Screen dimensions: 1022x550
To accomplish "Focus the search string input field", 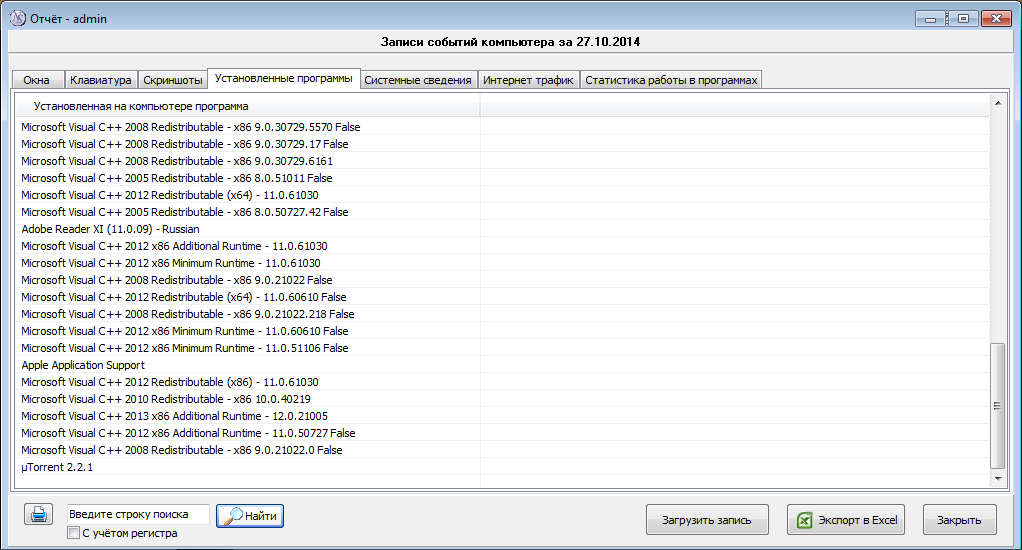I will click(x=138, y=514).
